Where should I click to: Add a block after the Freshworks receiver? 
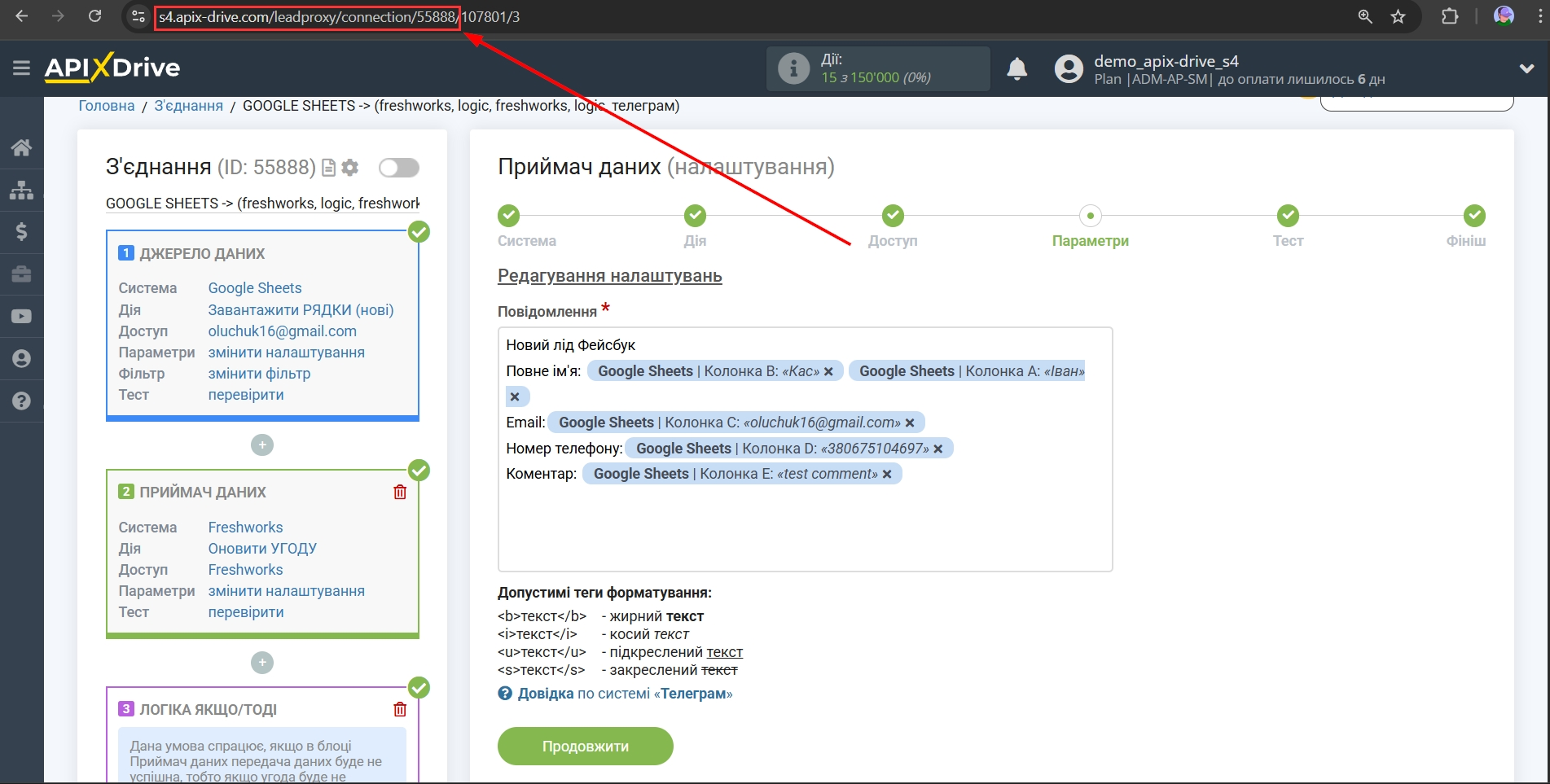(262, 663)
